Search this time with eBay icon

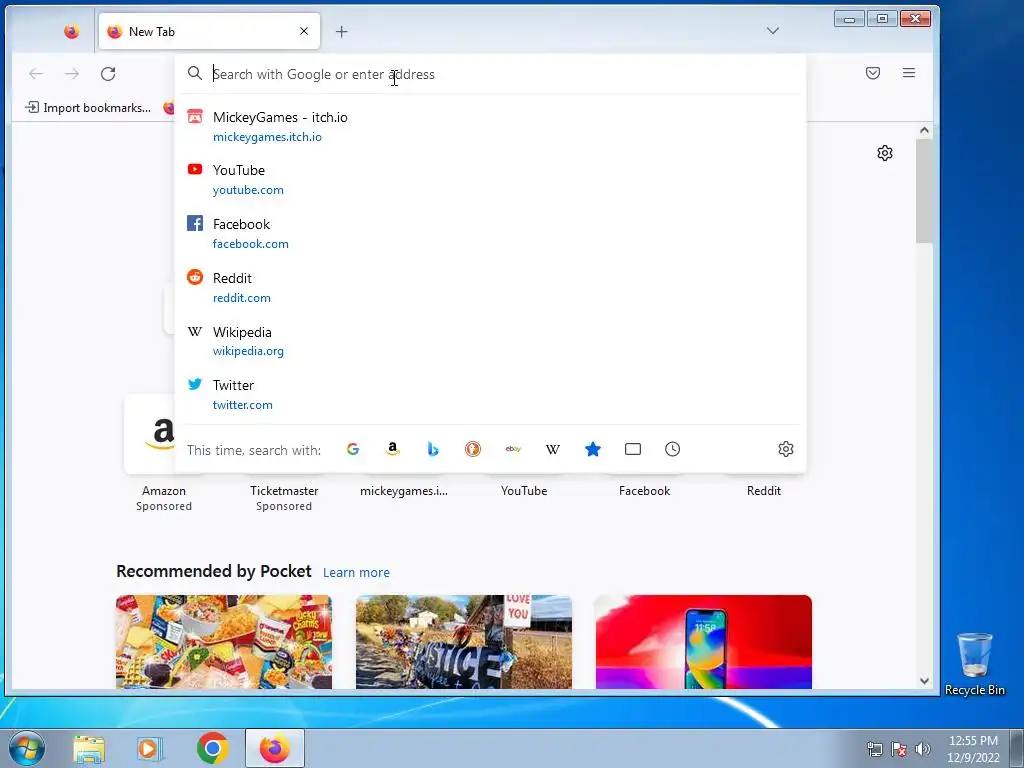[513, 449]
